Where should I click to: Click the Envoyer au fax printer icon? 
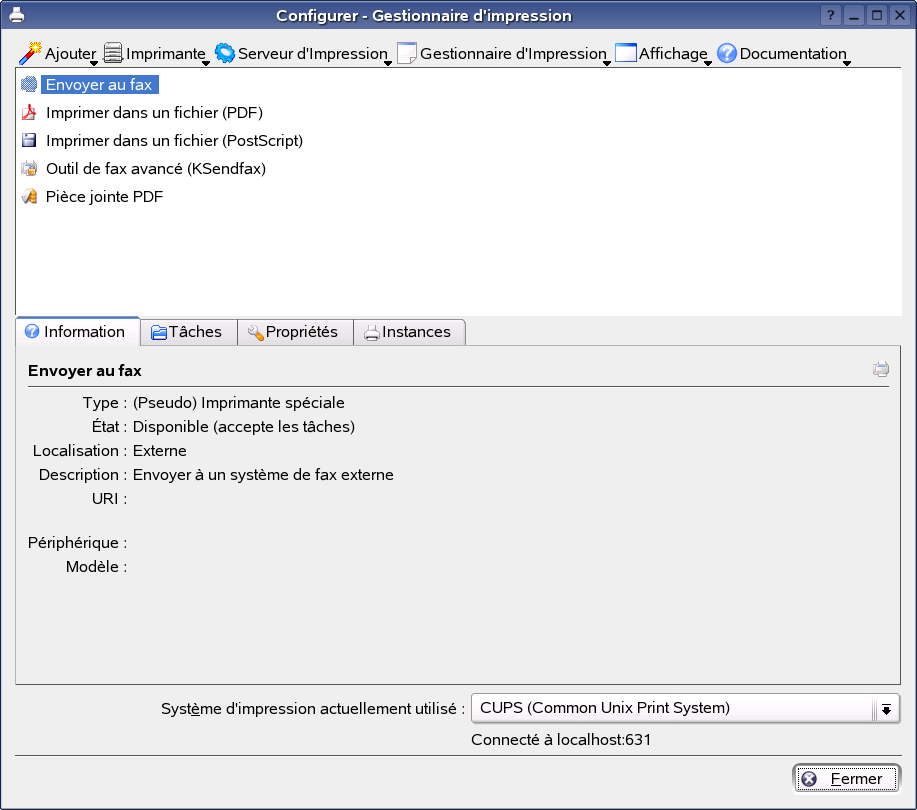(29, 84)
